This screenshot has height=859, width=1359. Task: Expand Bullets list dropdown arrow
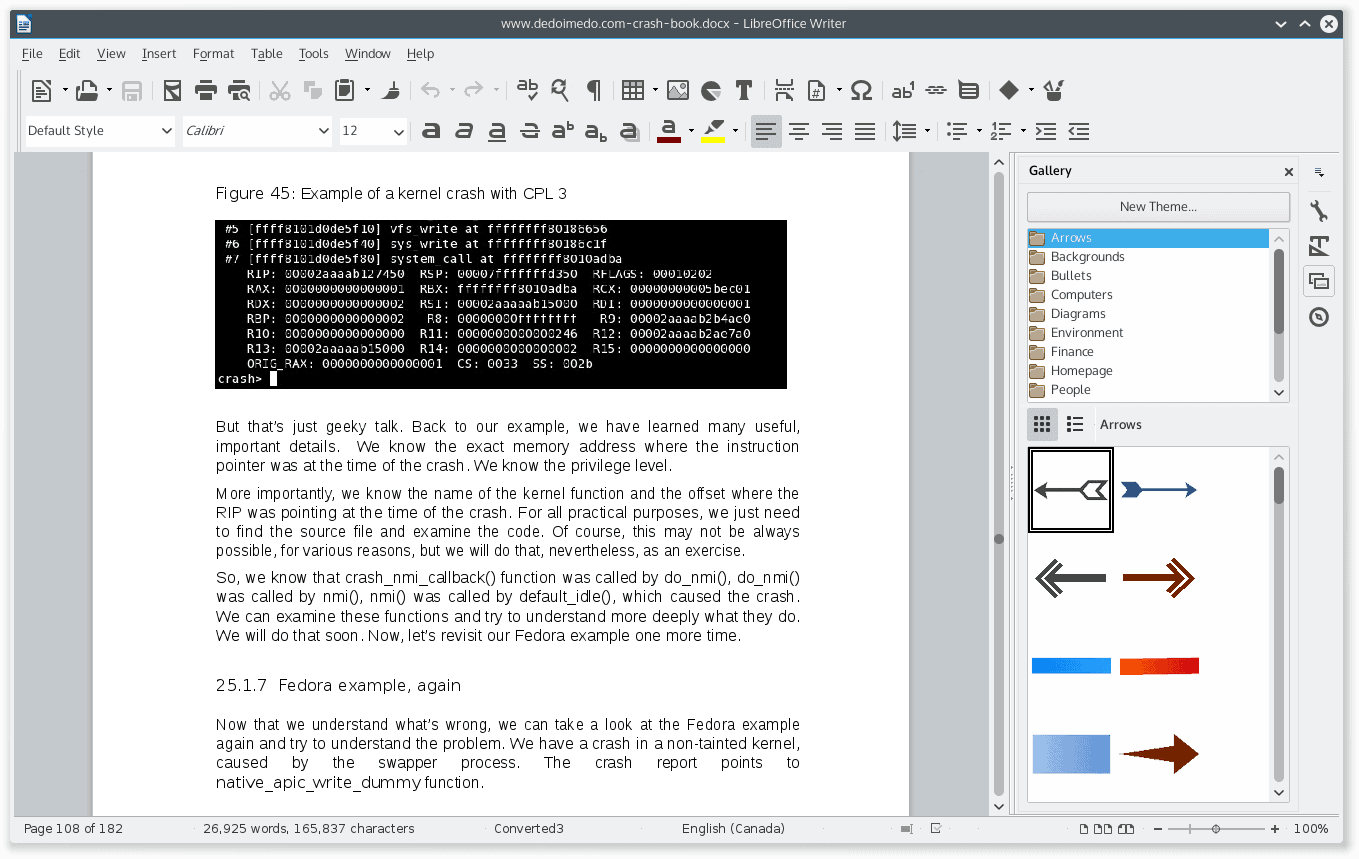[x=978, y=131]
